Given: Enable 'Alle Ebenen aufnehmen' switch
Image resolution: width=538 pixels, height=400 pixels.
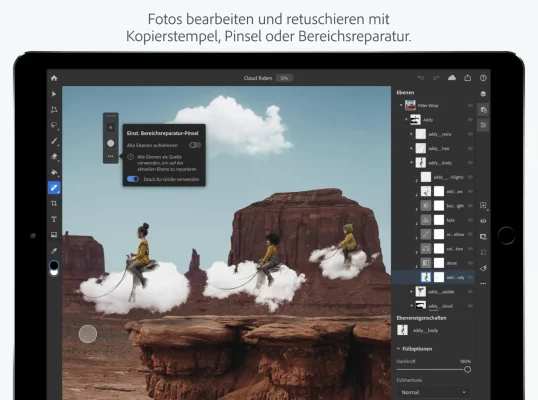Looking at the screenshot, I should pos(195,145).
